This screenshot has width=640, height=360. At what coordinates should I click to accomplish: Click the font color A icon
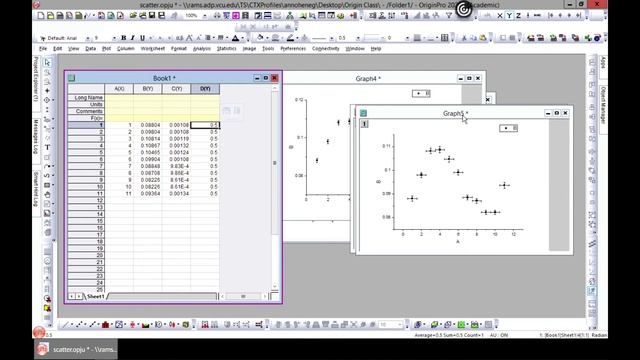tap(236, 38)
